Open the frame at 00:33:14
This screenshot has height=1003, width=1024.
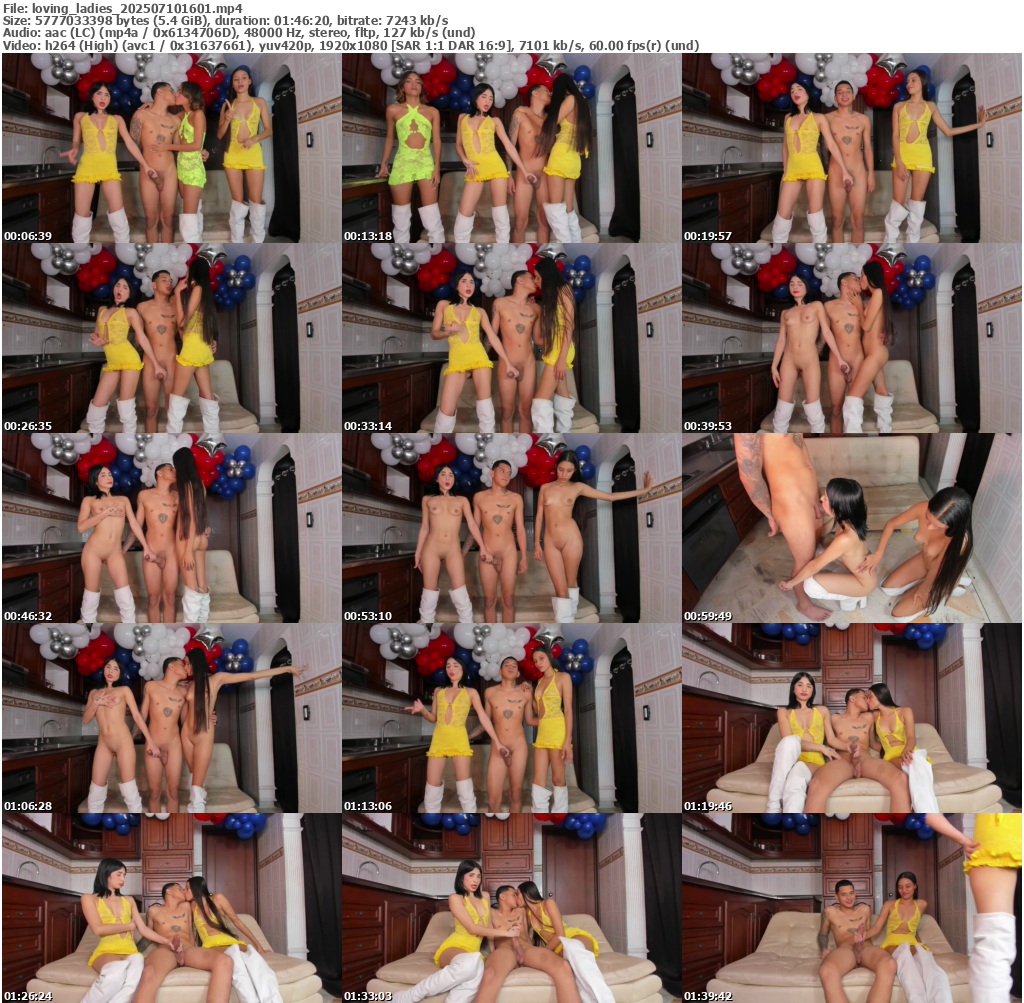pyautogui.click(x=511, y=338)
